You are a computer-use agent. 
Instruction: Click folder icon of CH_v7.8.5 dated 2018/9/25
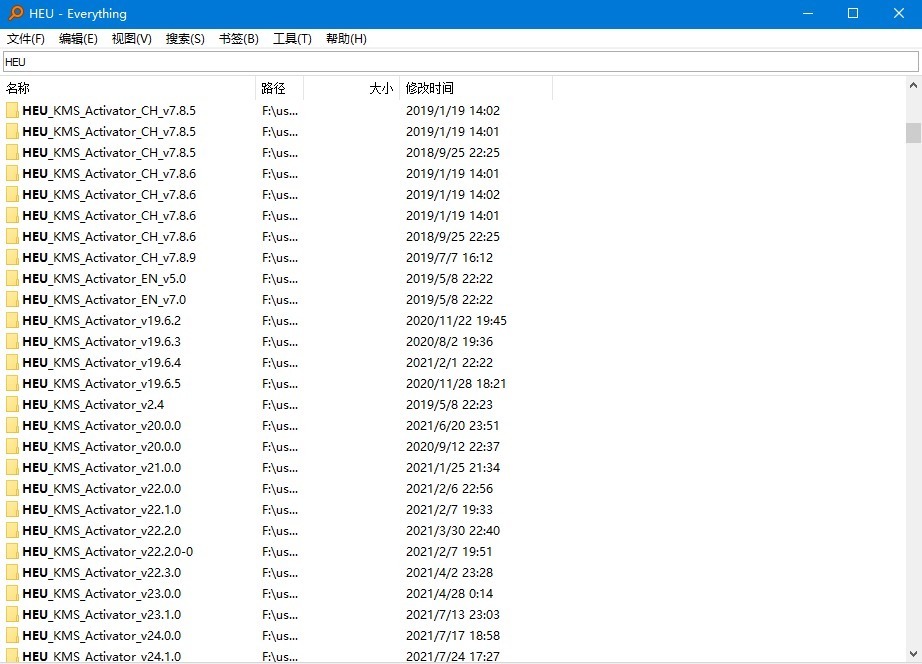pos(12,153)
